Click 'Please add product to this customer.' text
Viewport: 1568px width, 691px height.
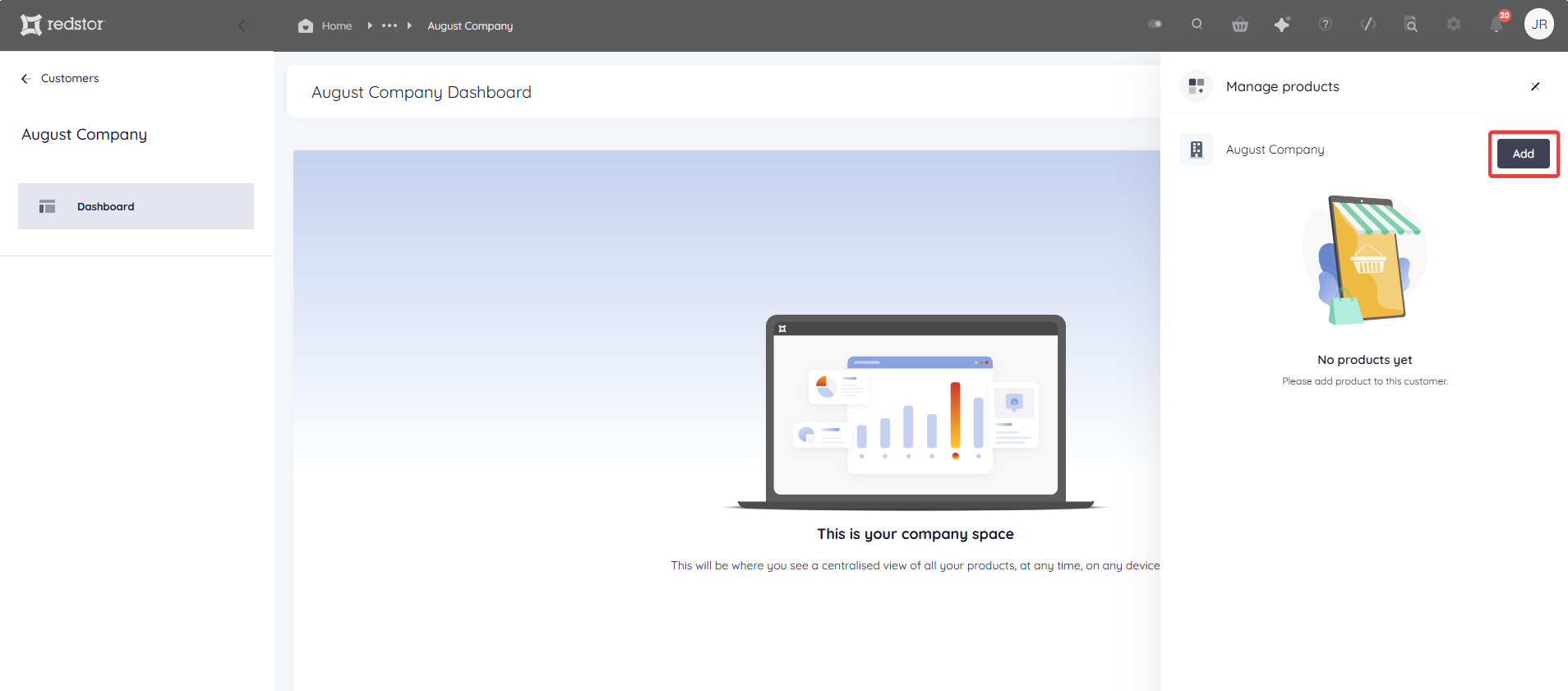click(x=1365, y=381)
